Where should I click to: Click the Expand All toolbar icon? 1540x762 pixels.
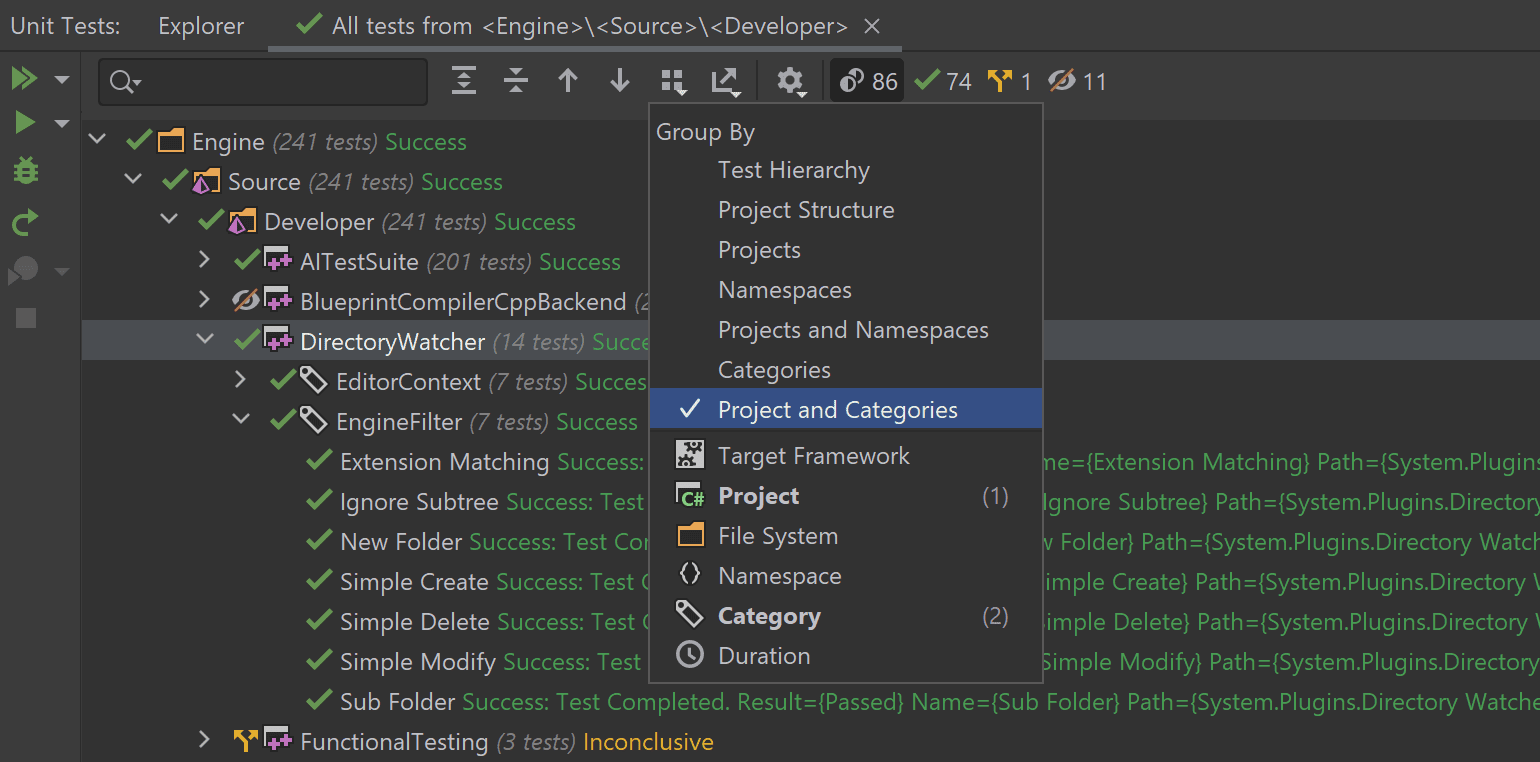coord(464,81)
